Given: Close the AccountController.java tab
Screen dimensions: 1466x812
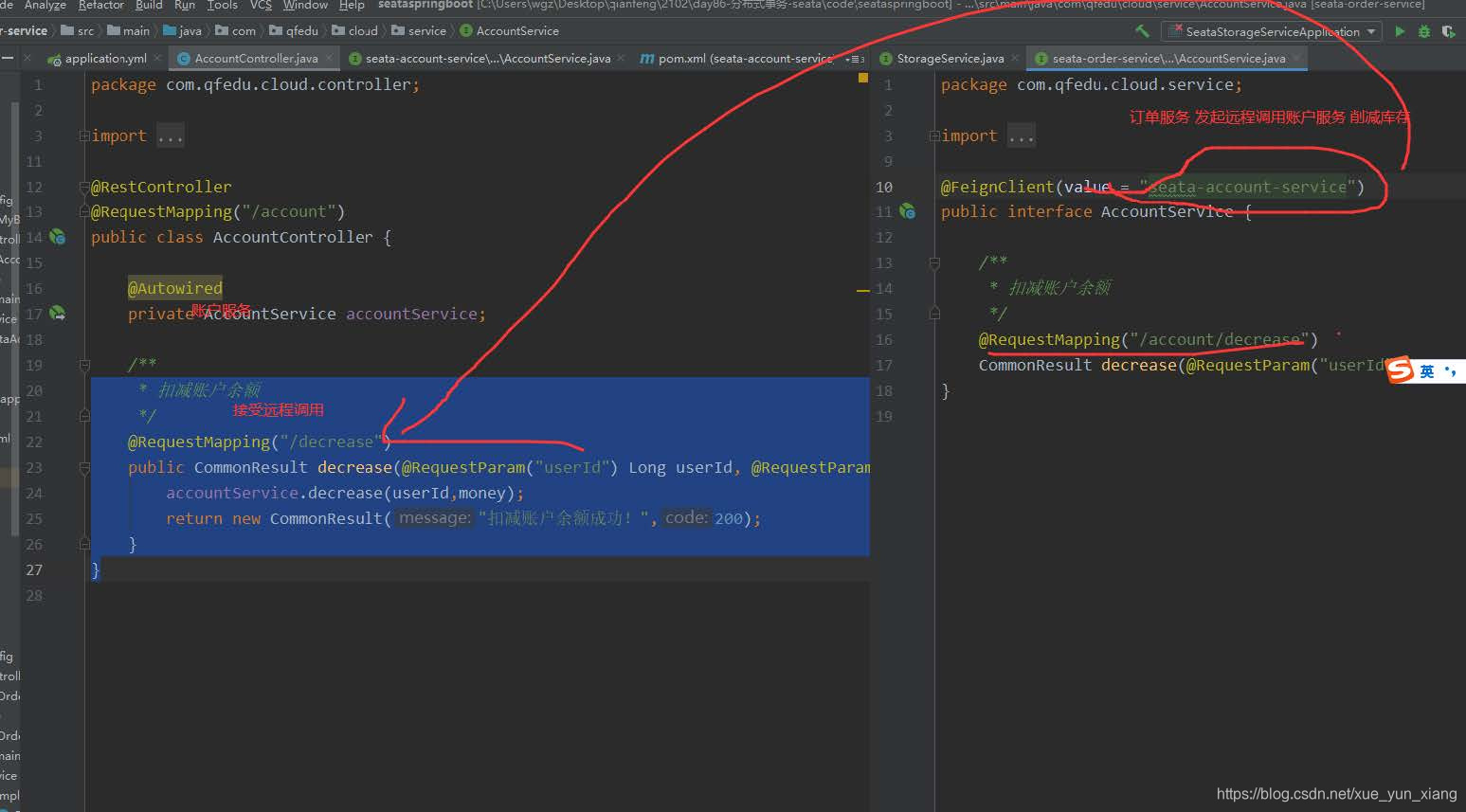Looking at the screenshot, I should (x=329, y=58).
